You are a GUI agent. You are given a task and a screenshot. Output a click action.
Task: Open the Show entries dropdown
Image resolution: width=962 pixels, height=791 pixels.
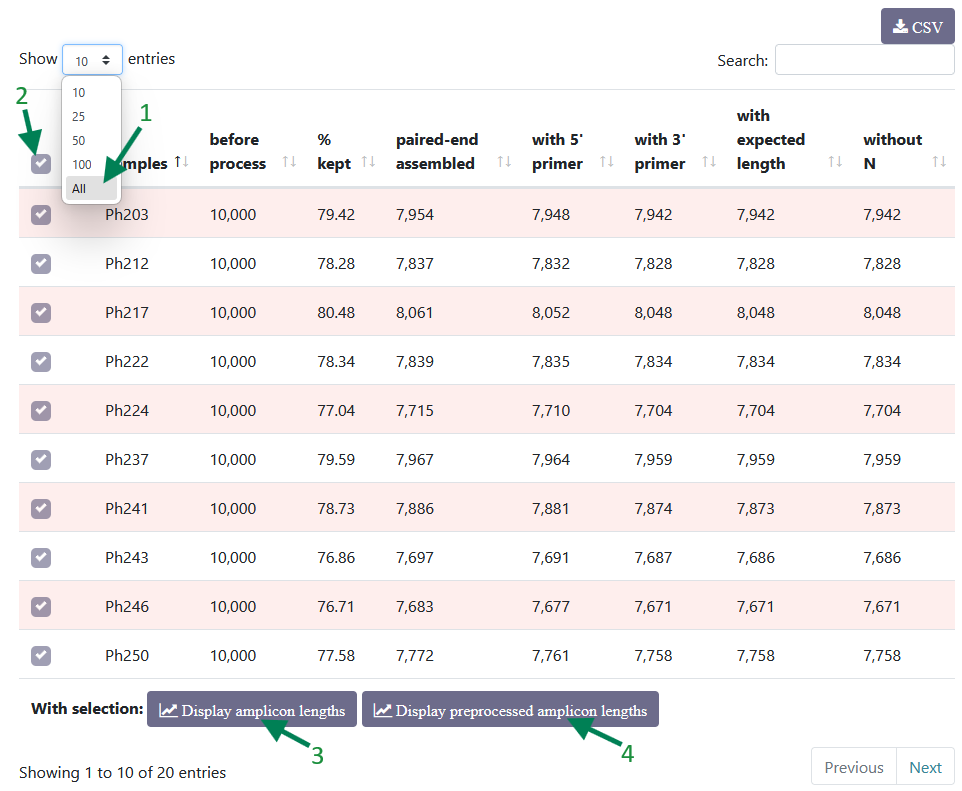[x=92, y=60]
